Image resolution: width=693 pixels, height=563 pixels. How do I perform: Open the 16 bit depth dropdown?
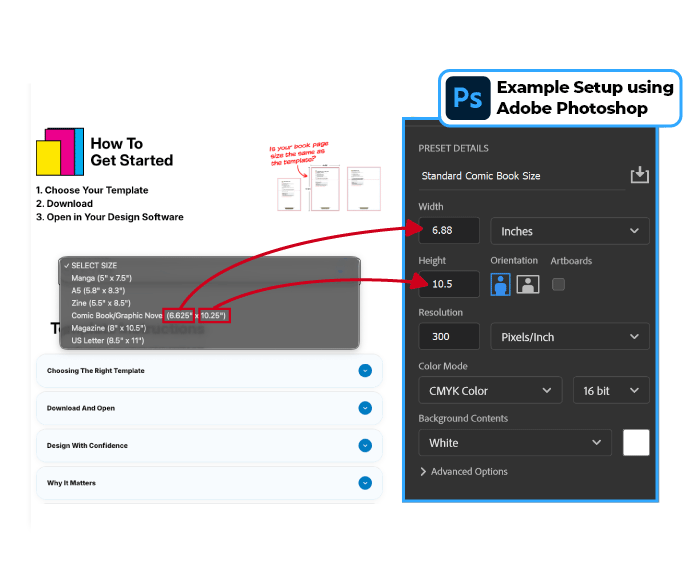click(610, 390)
